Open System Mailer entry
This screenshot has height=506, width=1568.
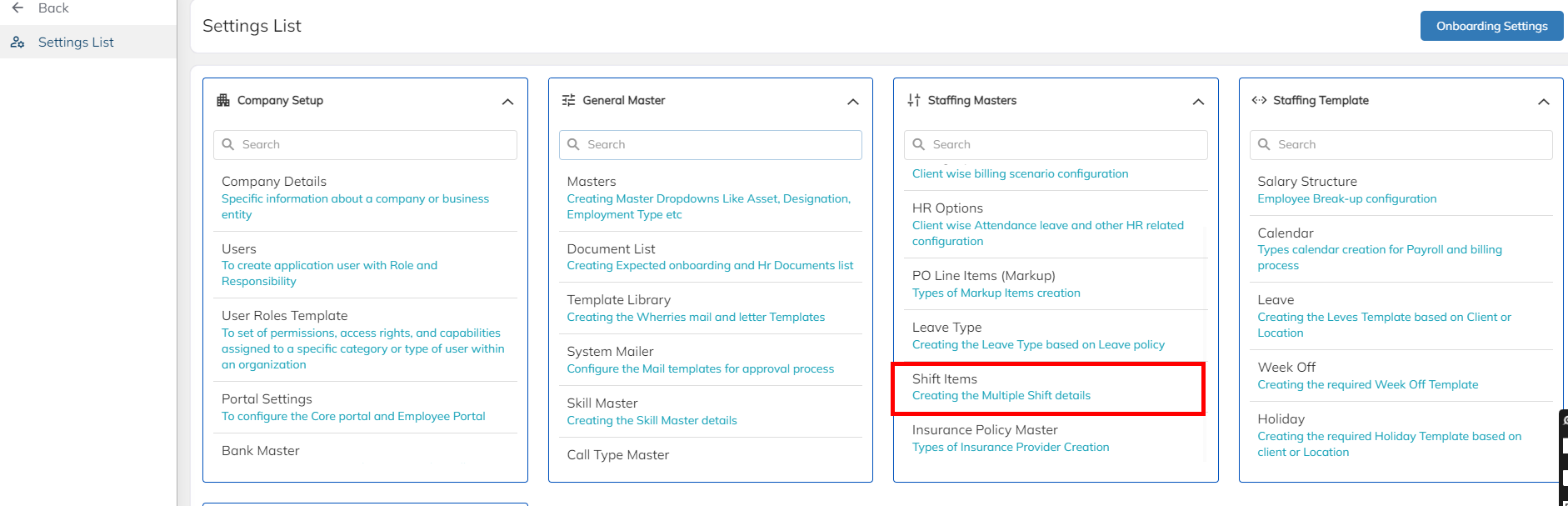(611, 351)
